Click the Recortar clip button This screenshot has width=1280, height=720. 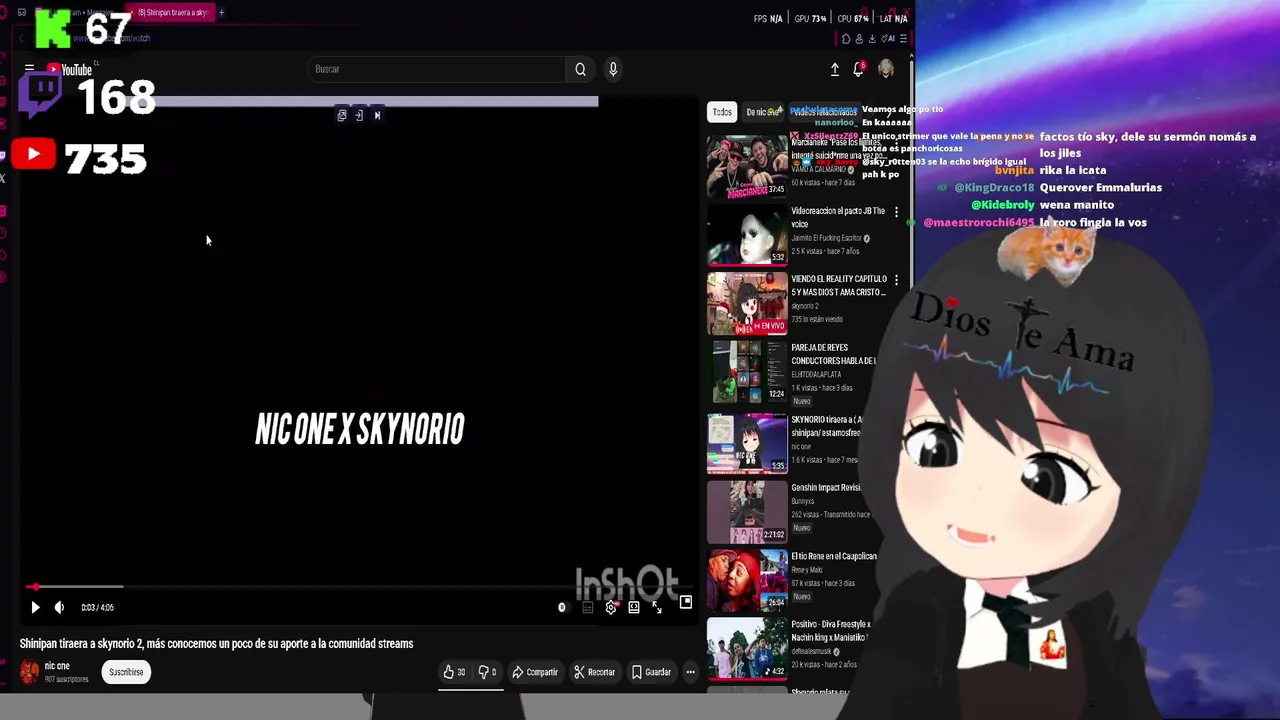click(594, 672)
